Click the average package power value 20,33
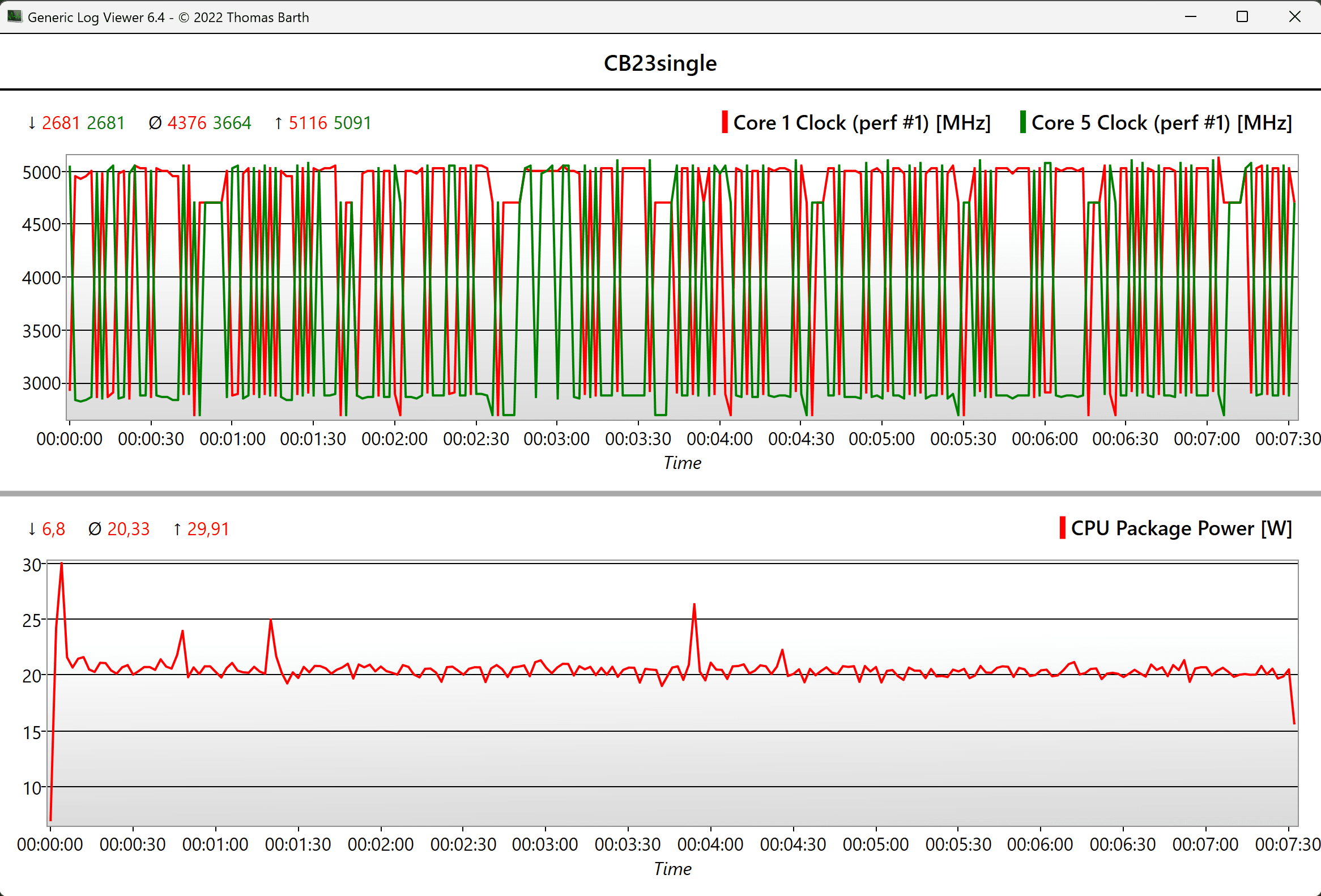The width and height of the screenshot is (1321, 896). 129,529
